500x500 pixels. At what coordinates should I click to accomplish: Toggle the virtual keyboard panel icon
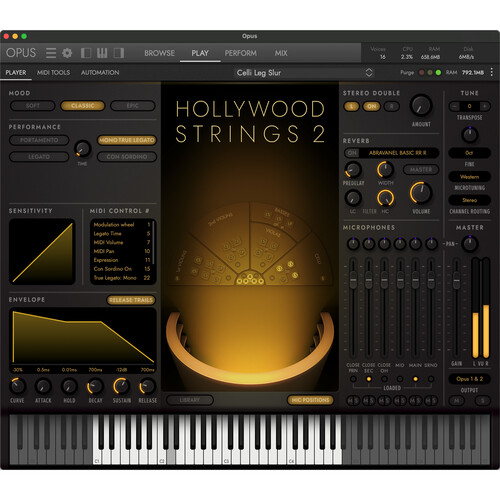click(102, 53)
